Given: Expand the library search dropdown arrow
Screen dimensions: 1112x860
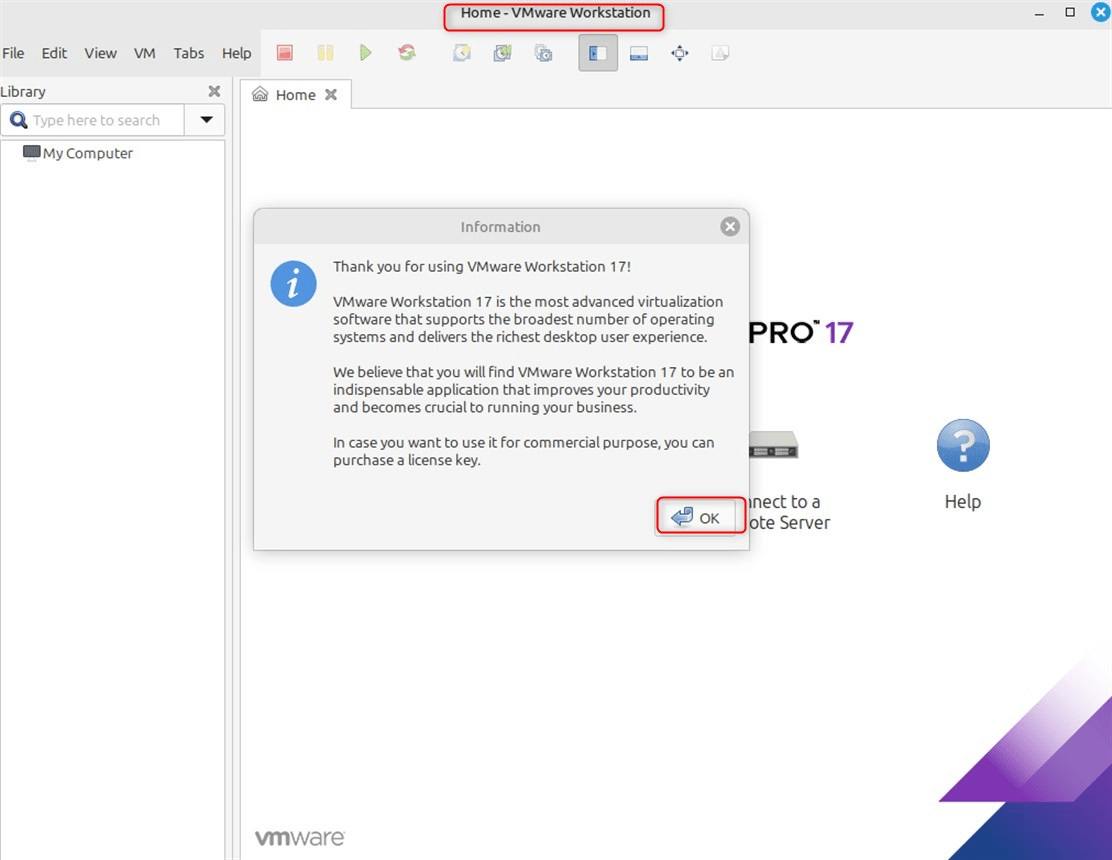Looking at the screenshot, I should coord(206,120).
